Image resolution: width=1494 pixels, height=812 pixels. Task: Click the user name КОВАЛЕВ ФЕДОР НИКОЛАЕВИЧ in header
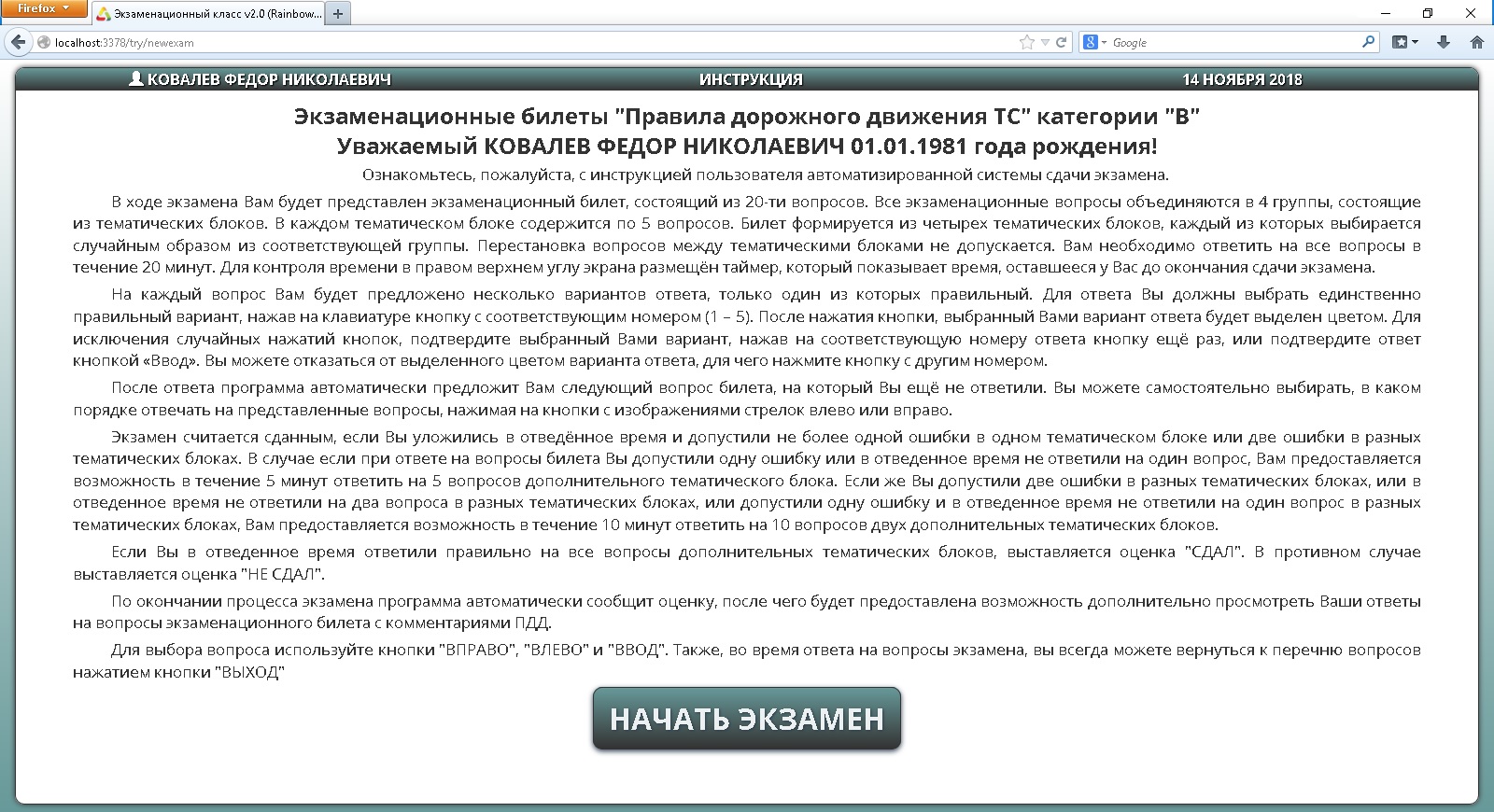[269, 79]
